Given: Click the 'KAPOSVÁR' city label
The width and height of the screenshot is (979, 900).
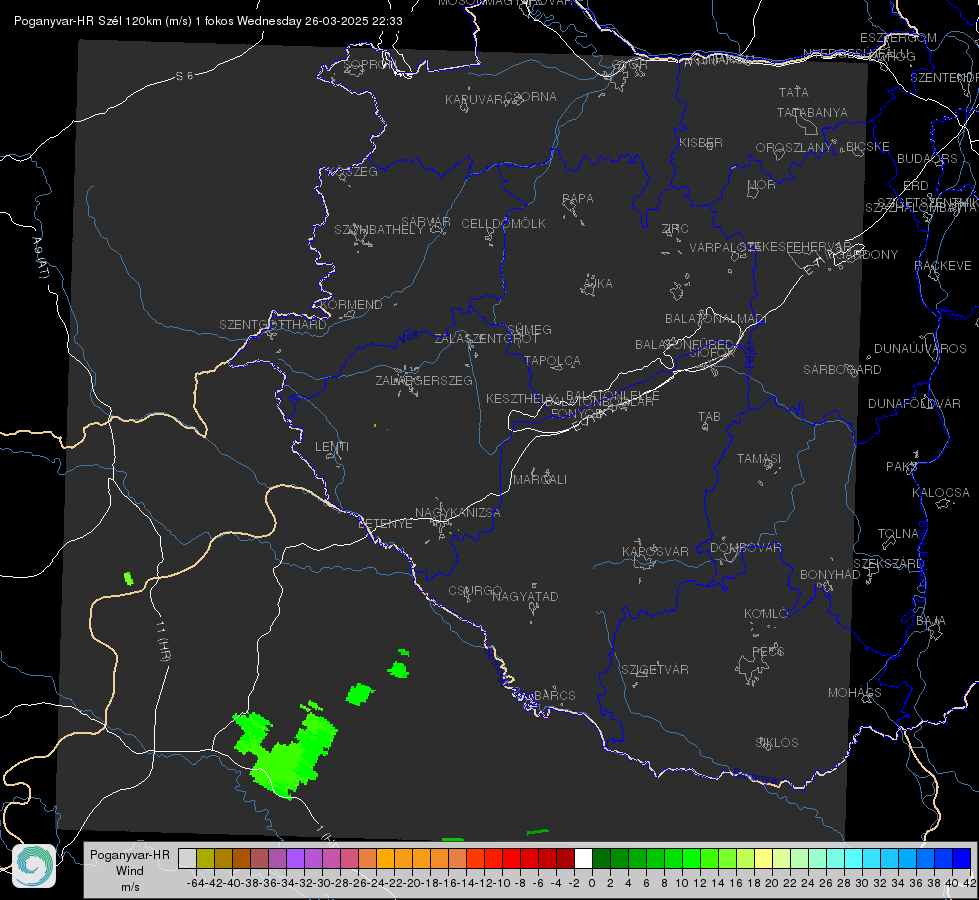Looking at the screenshot, I should point(655,552).
